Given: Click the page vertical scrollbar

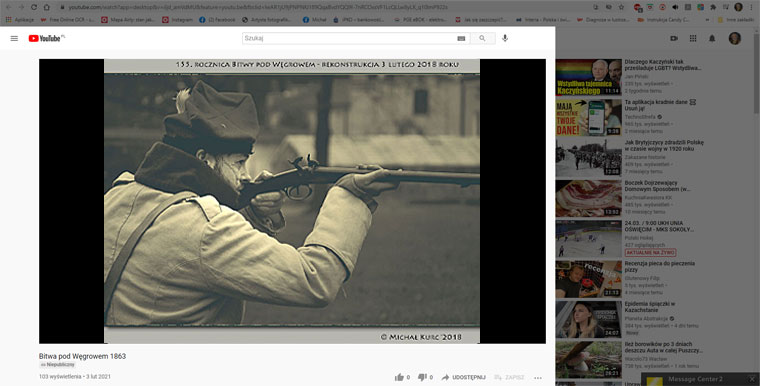Looking at the screenshot, I should coord(757,73).
